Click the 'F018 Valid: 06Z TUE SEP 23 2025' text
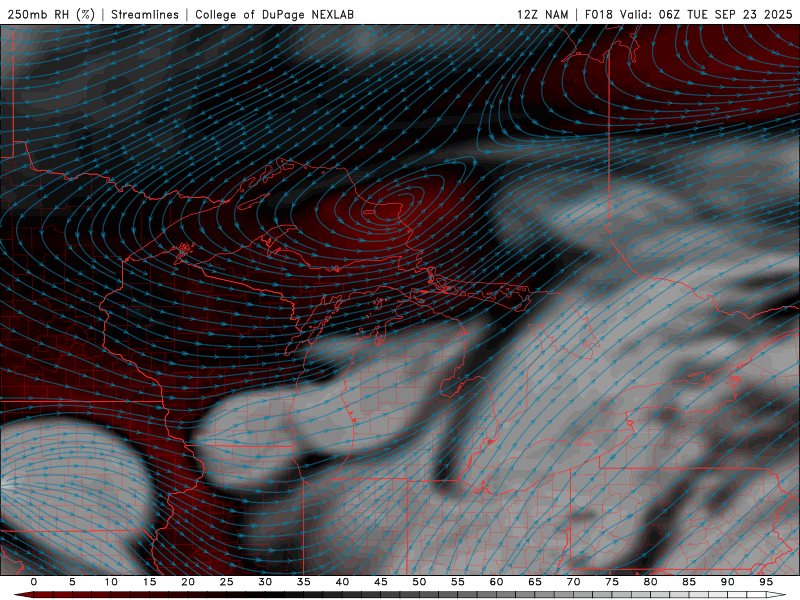This screenshot has width=800, height=600. [x=688, y=15]
